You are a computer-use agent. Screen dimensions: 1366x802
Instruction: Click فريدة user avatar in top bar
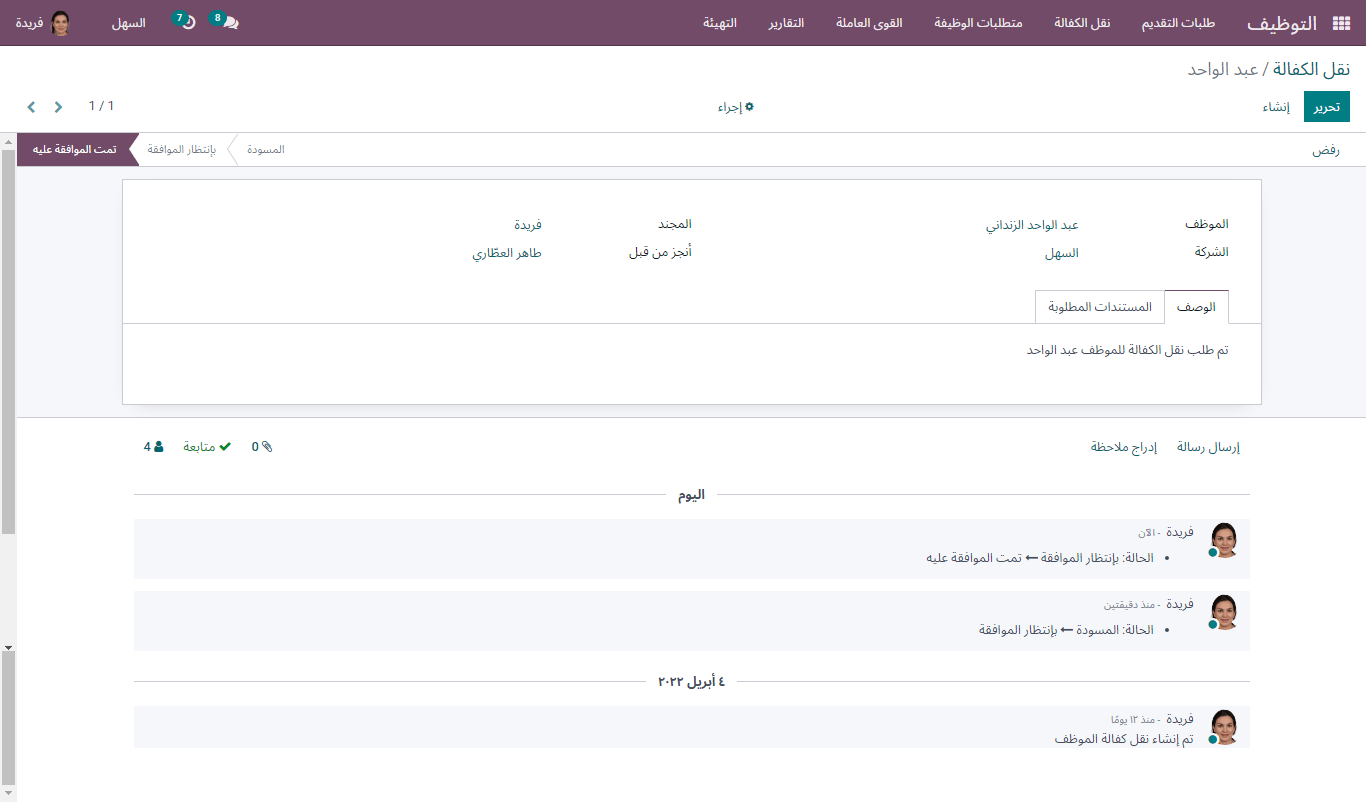(60, 23)
